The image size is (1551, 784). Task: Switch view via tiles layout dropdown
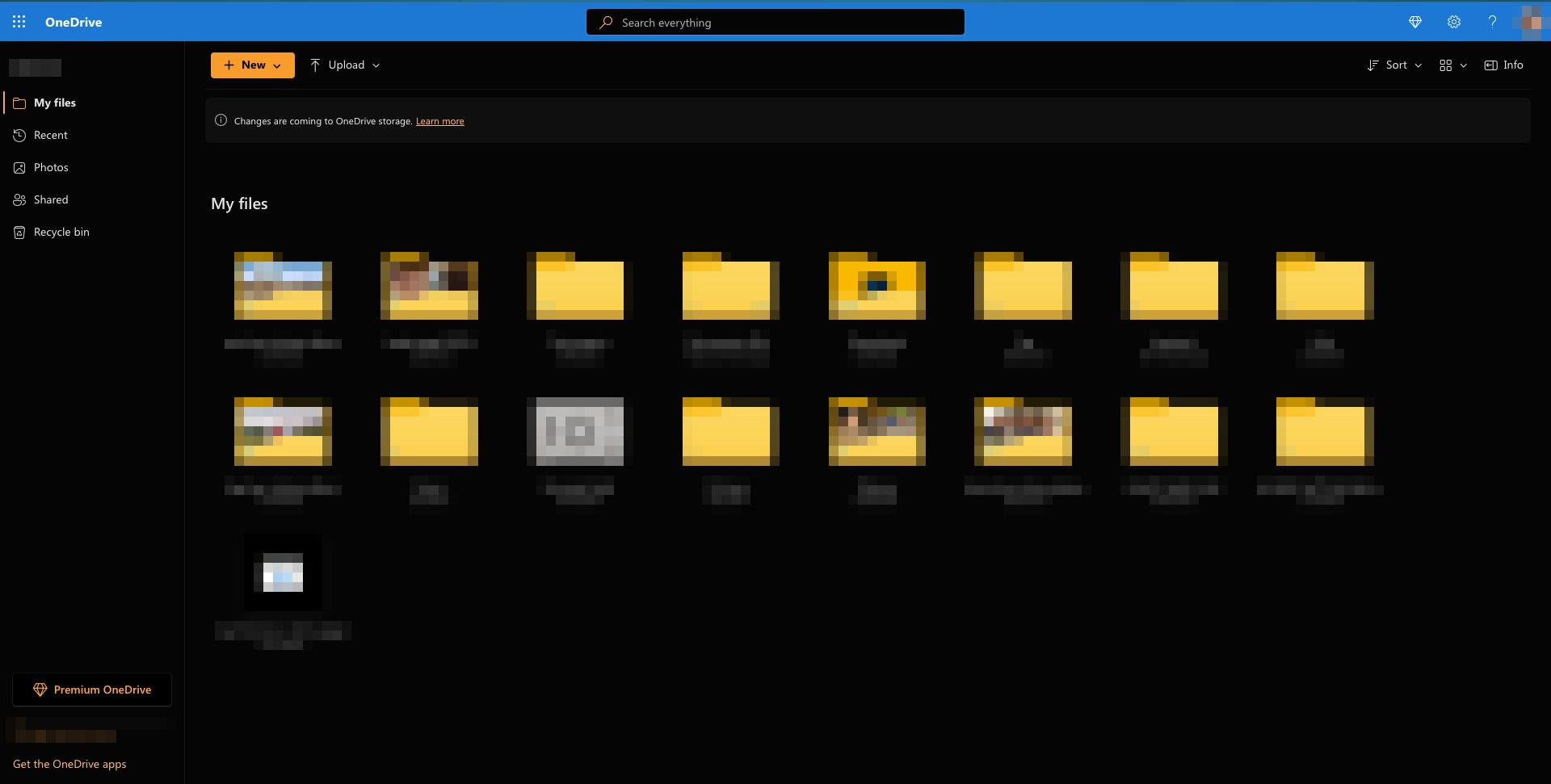[1453, 65]
